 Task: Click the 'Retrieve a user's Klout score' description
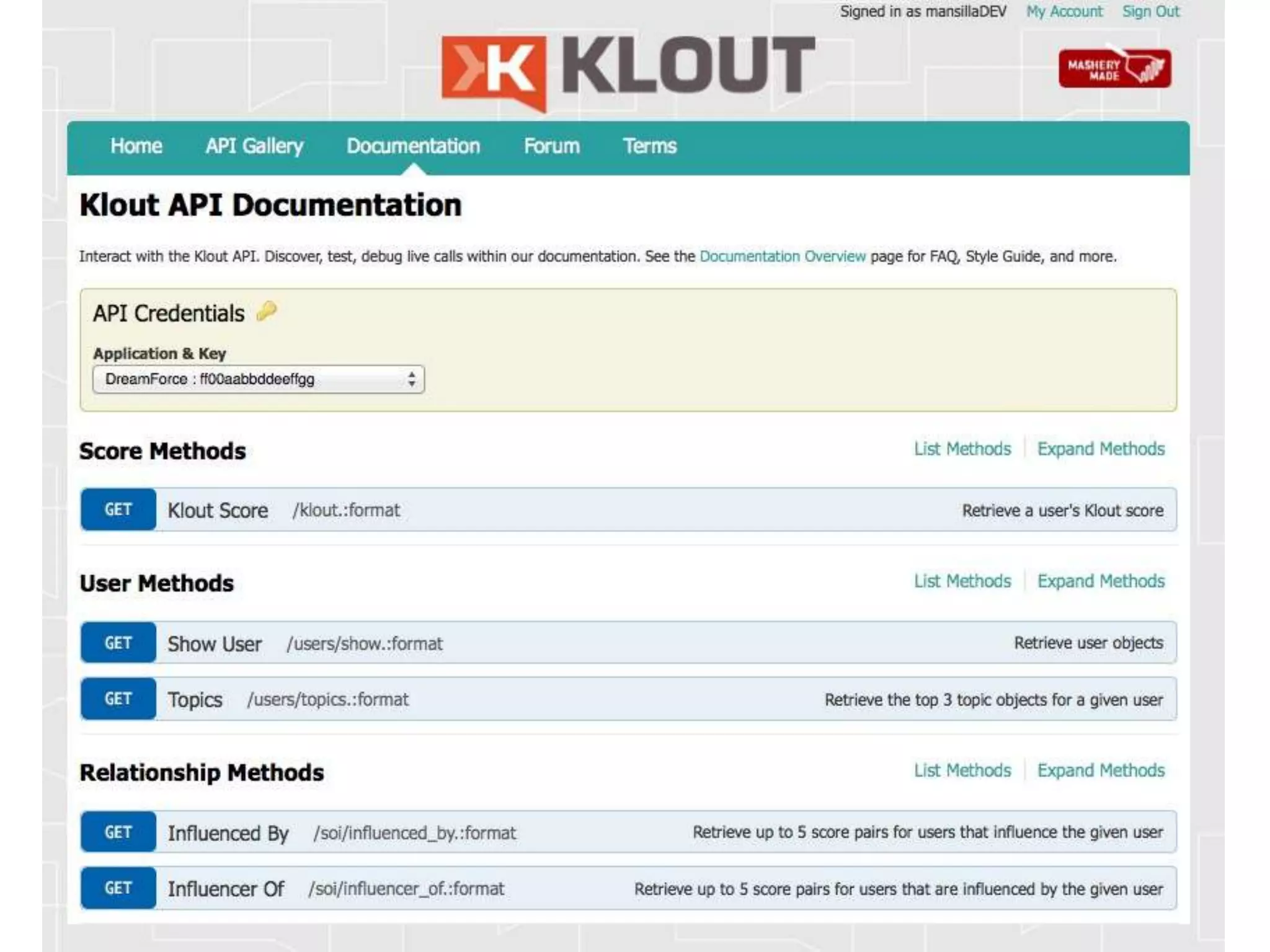click(x=1062, y=511)
